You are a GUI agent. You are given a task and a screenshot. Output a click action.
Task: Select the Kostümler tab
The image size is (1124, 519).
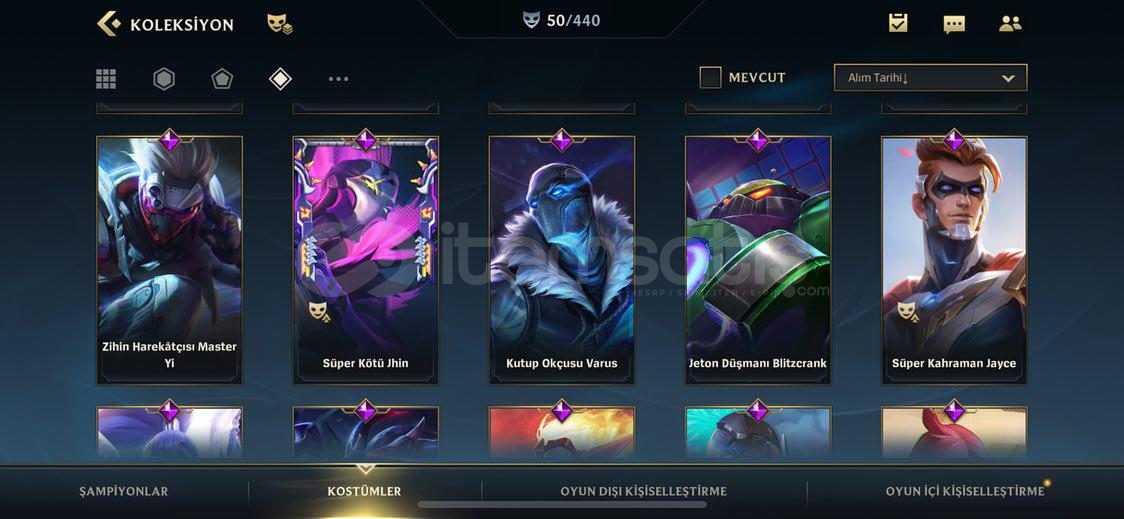coord(364,492)
